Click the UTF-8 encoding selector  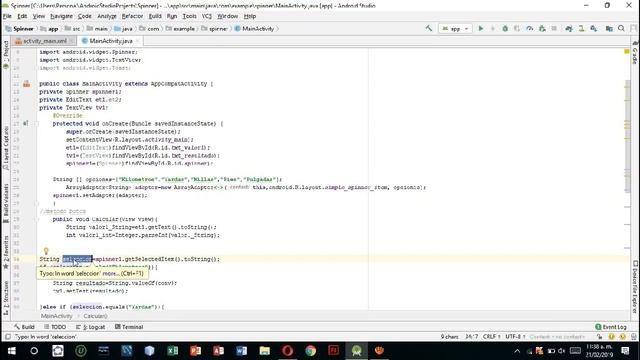coord(515,337)
